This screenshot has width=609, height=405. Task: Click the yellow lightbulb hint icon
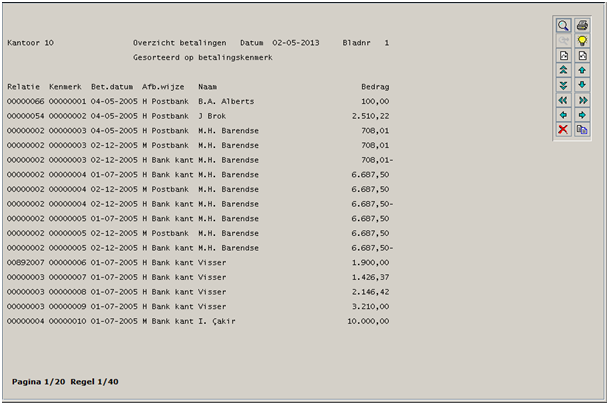[x=582, y=41]
